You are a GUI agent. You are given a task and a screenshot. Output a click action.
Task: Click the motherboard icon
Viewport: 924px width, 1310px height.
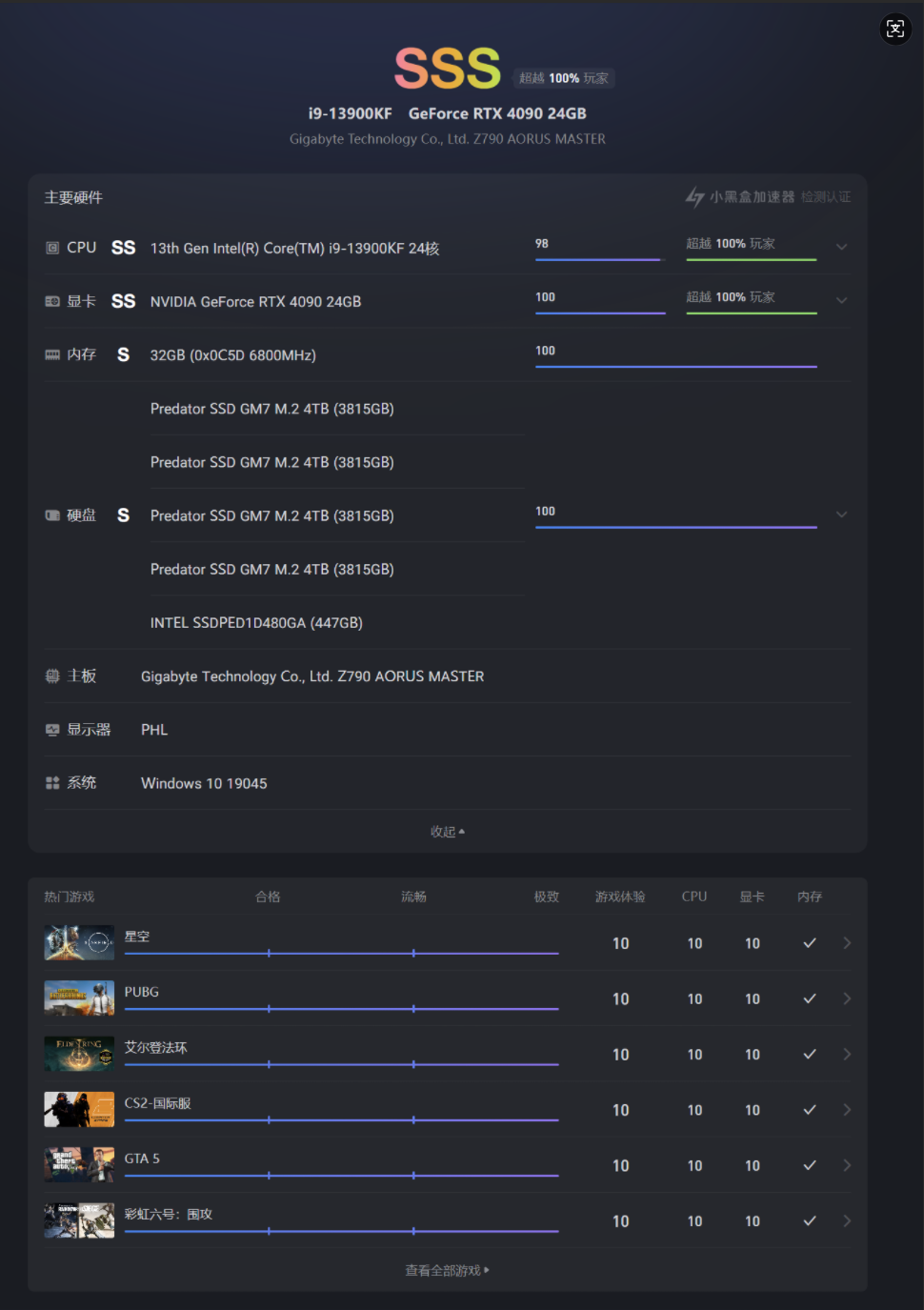pos(52,676)
